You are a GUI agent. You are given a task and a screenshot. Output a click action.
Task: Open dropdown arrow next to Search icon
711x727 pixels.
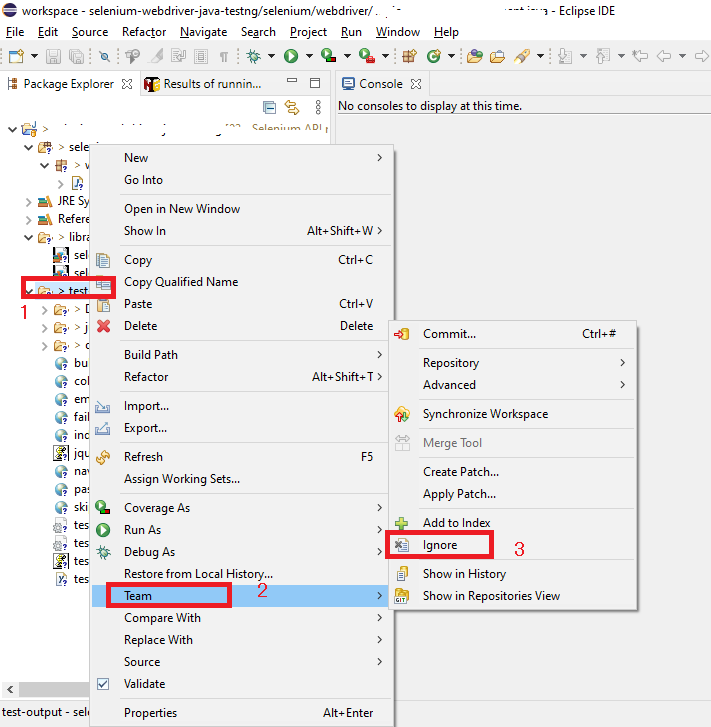(540, 56)
